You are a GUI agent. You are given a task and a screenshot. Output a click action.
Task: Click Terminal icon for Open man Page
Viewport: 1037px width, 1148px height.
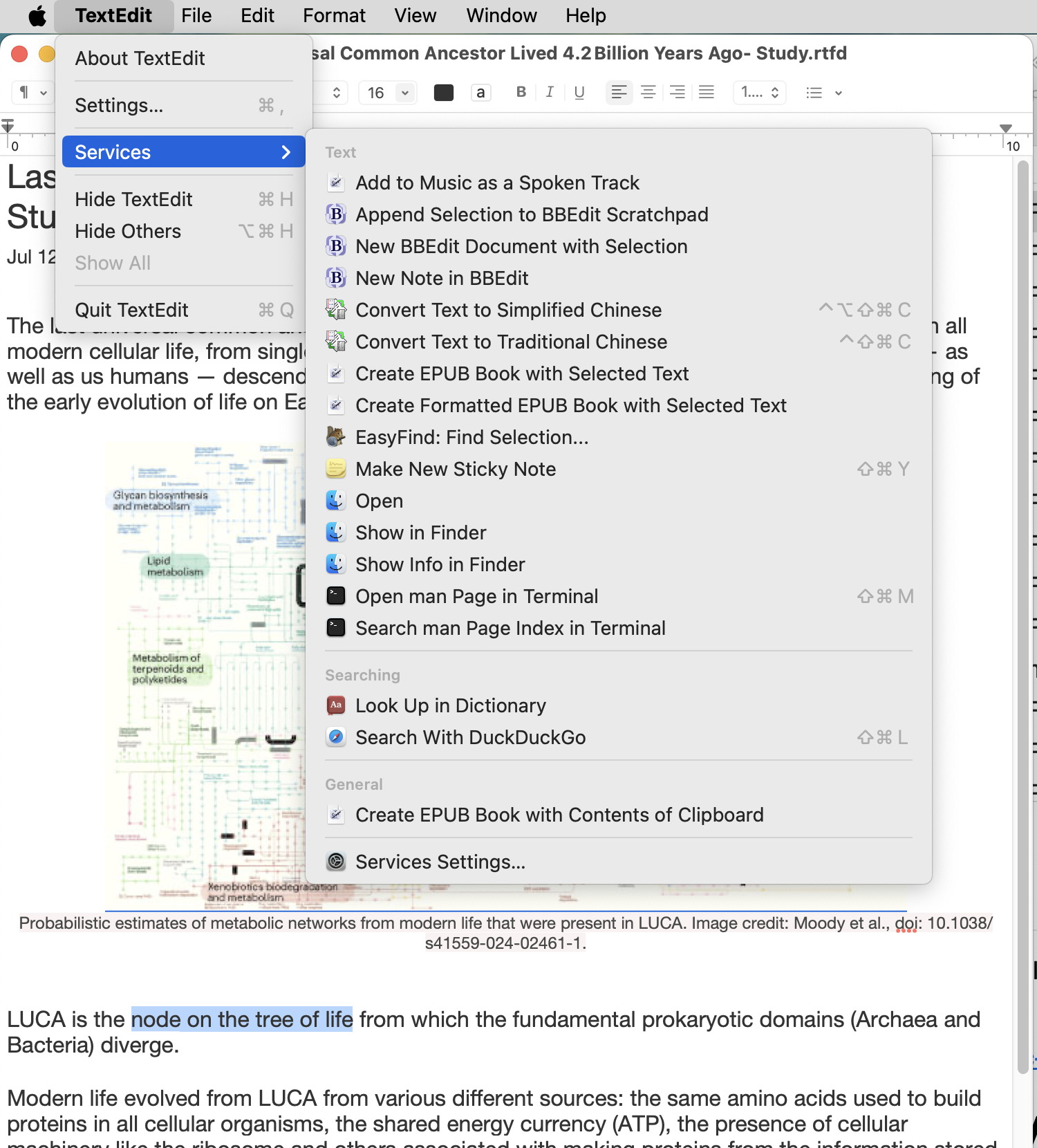(x=336, y=596)
